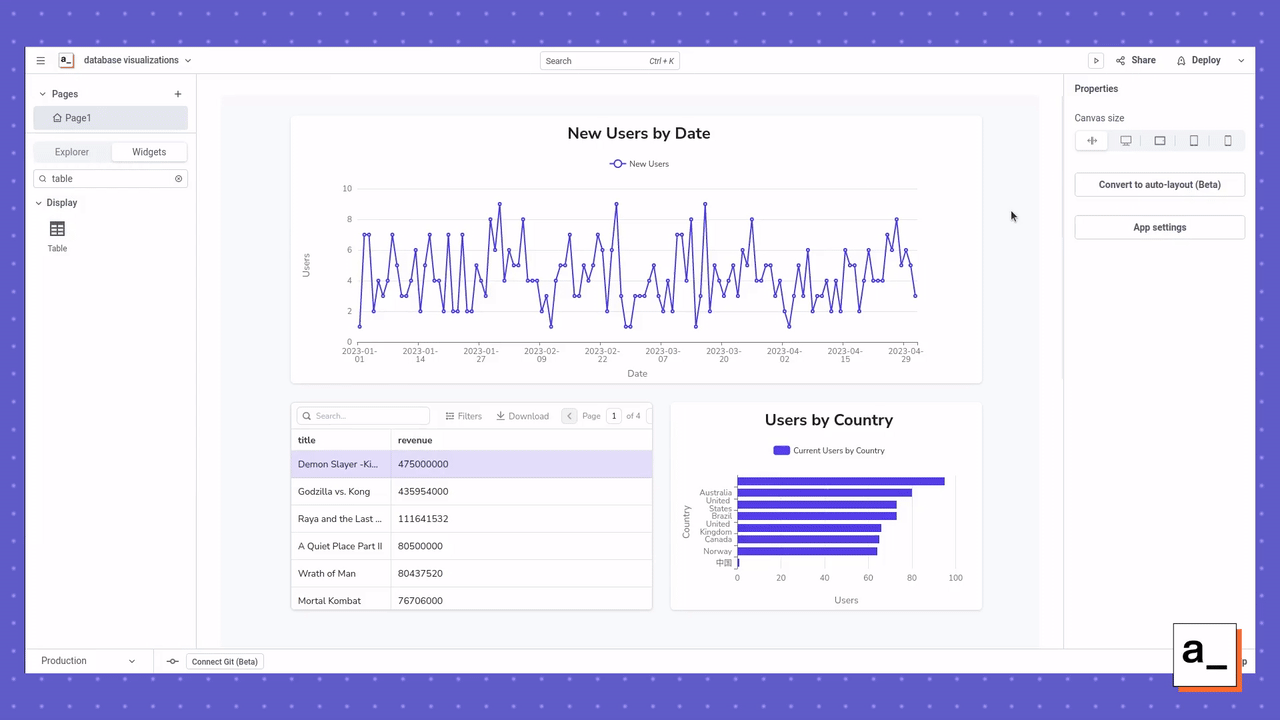Collapse the Display section in the sidebar
The width and height of the screenshot is (1280, 720).
[40, 202]
